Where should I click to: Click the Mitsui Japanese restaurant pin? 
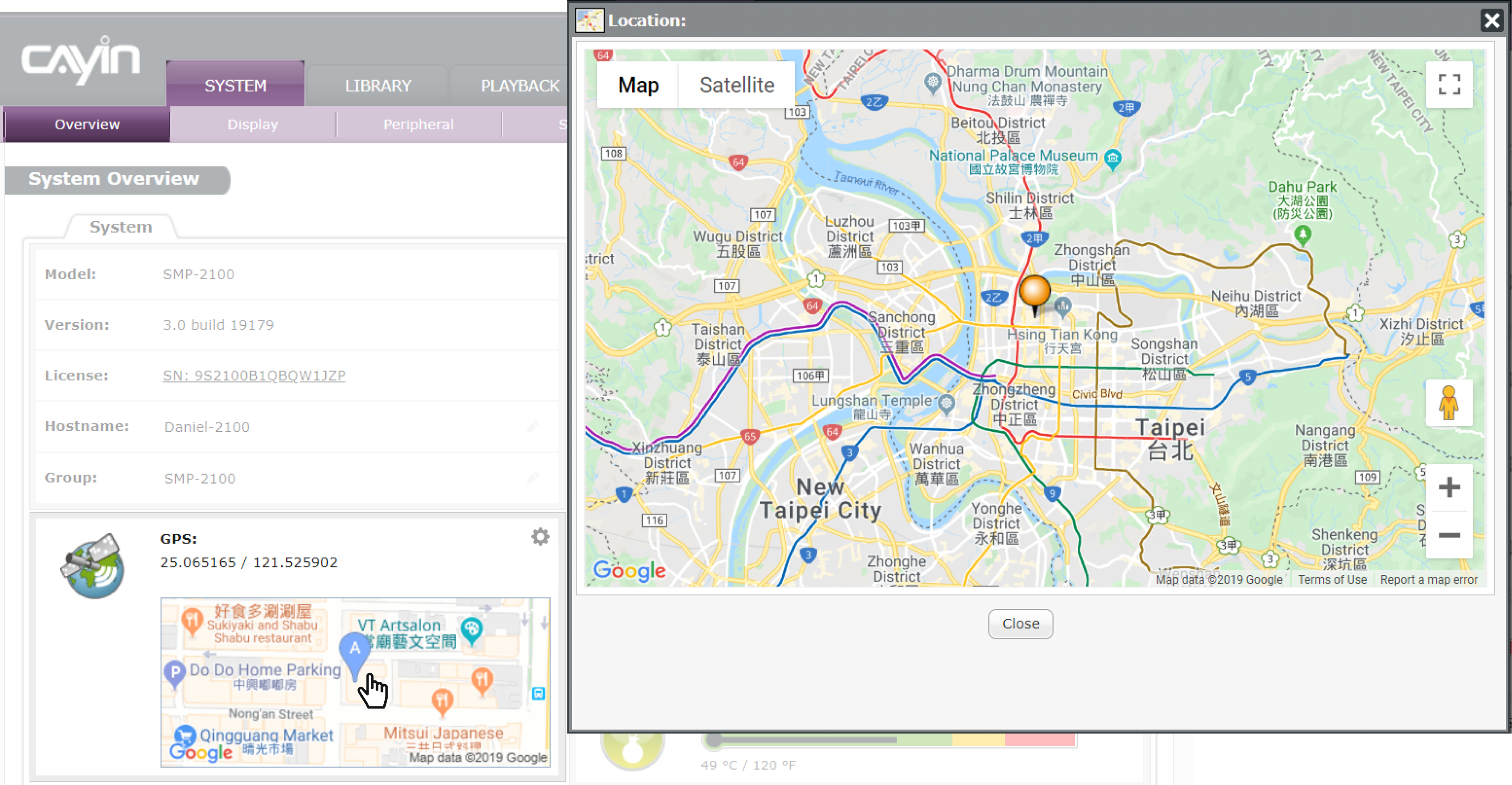pos(442,702)
